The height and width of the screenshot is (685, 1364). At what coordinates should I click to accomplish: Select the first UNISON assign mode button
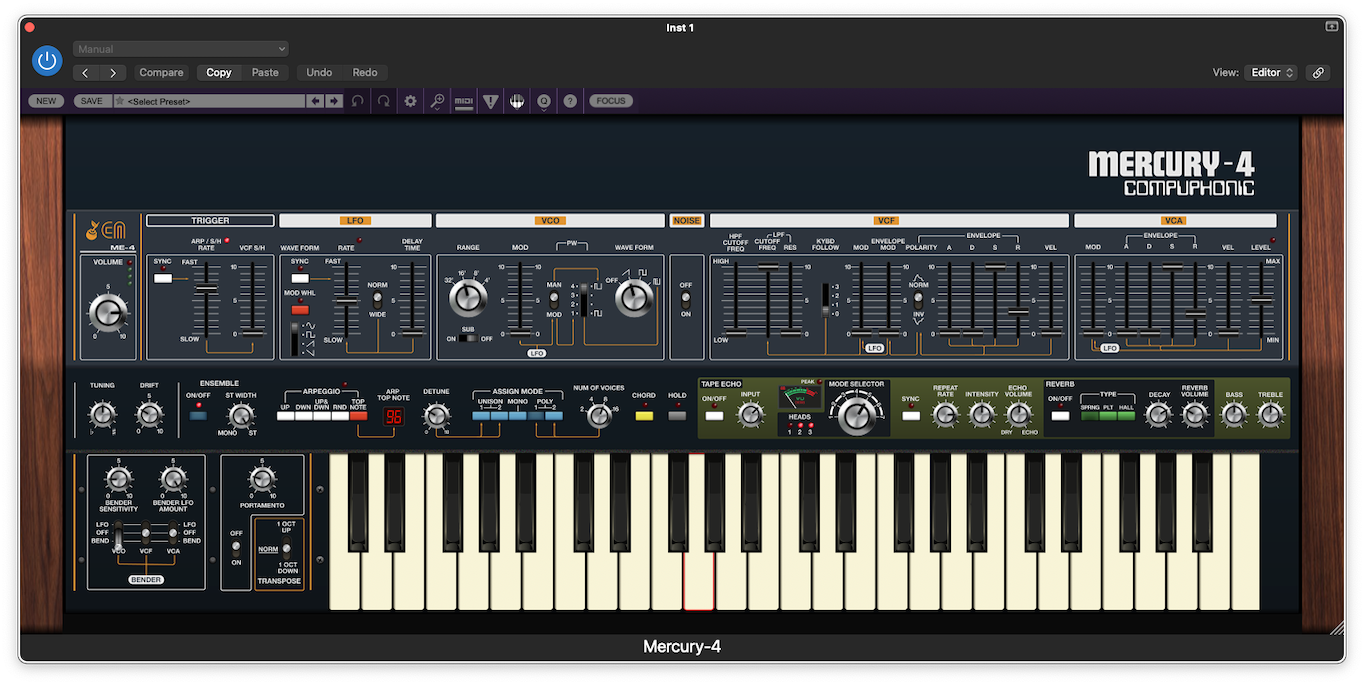(x=481, y=416)
